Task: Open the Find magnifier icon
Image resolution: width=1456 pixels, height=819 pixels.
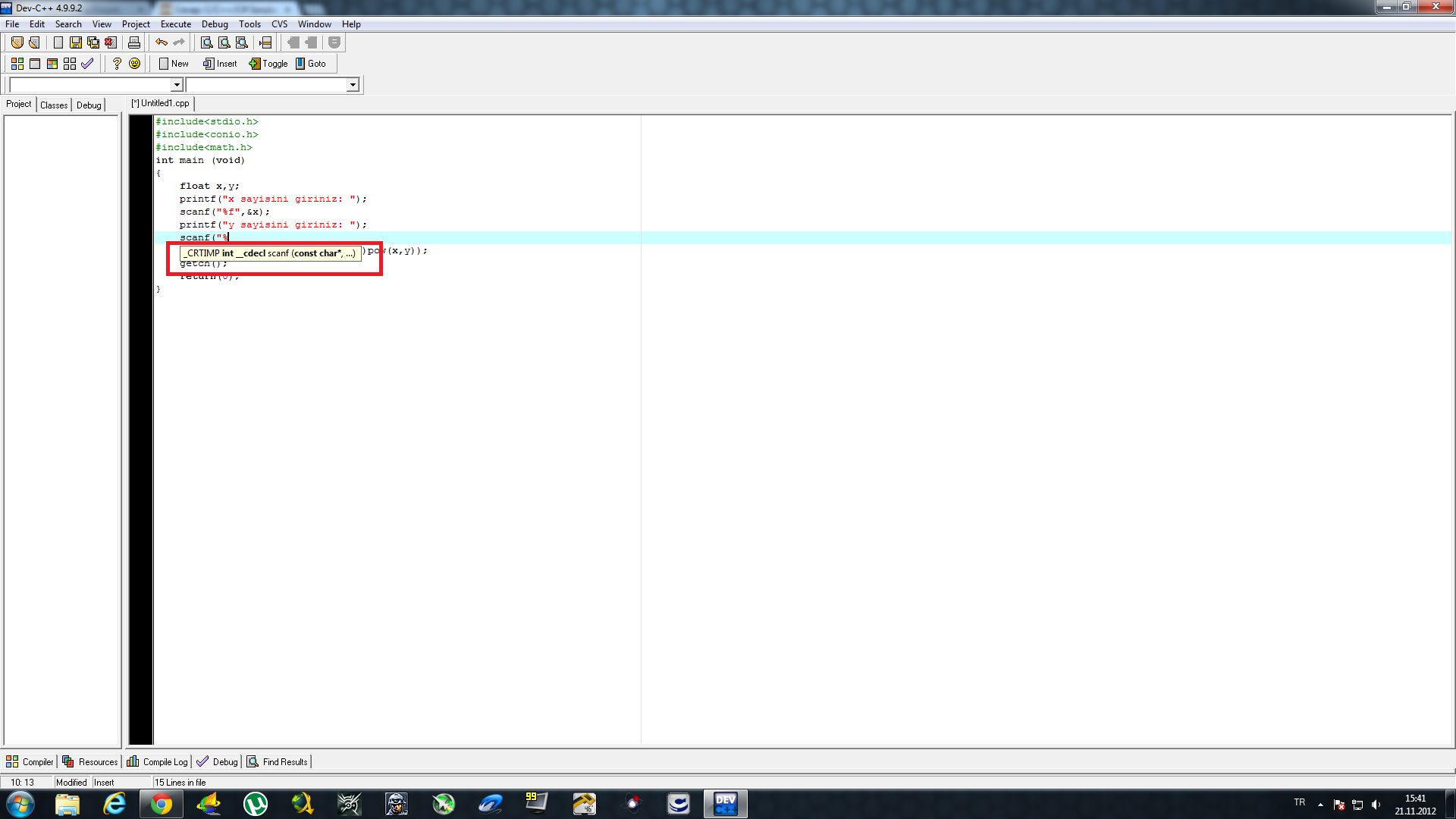Action: click(206, 42)
